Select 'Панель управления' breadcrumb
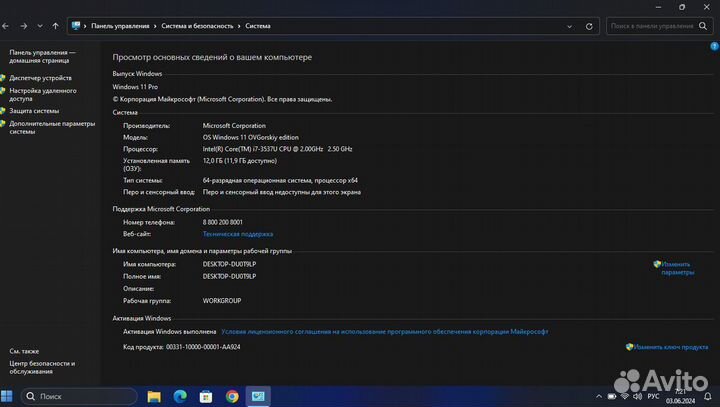Screen dimensions: 720x407 tap(120, 26)
